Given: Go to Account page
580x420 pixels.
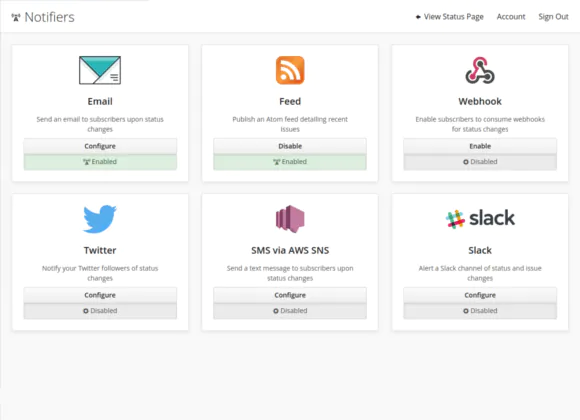Looking at the screenshot, I should [x=511, y=17].
